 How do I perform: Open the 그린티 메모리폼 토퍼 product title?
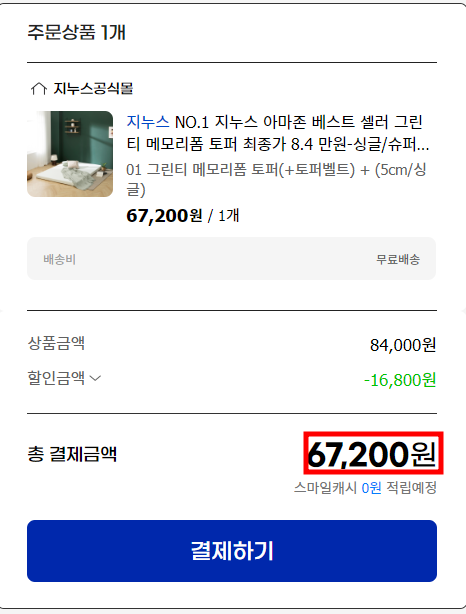pos(278,134)
